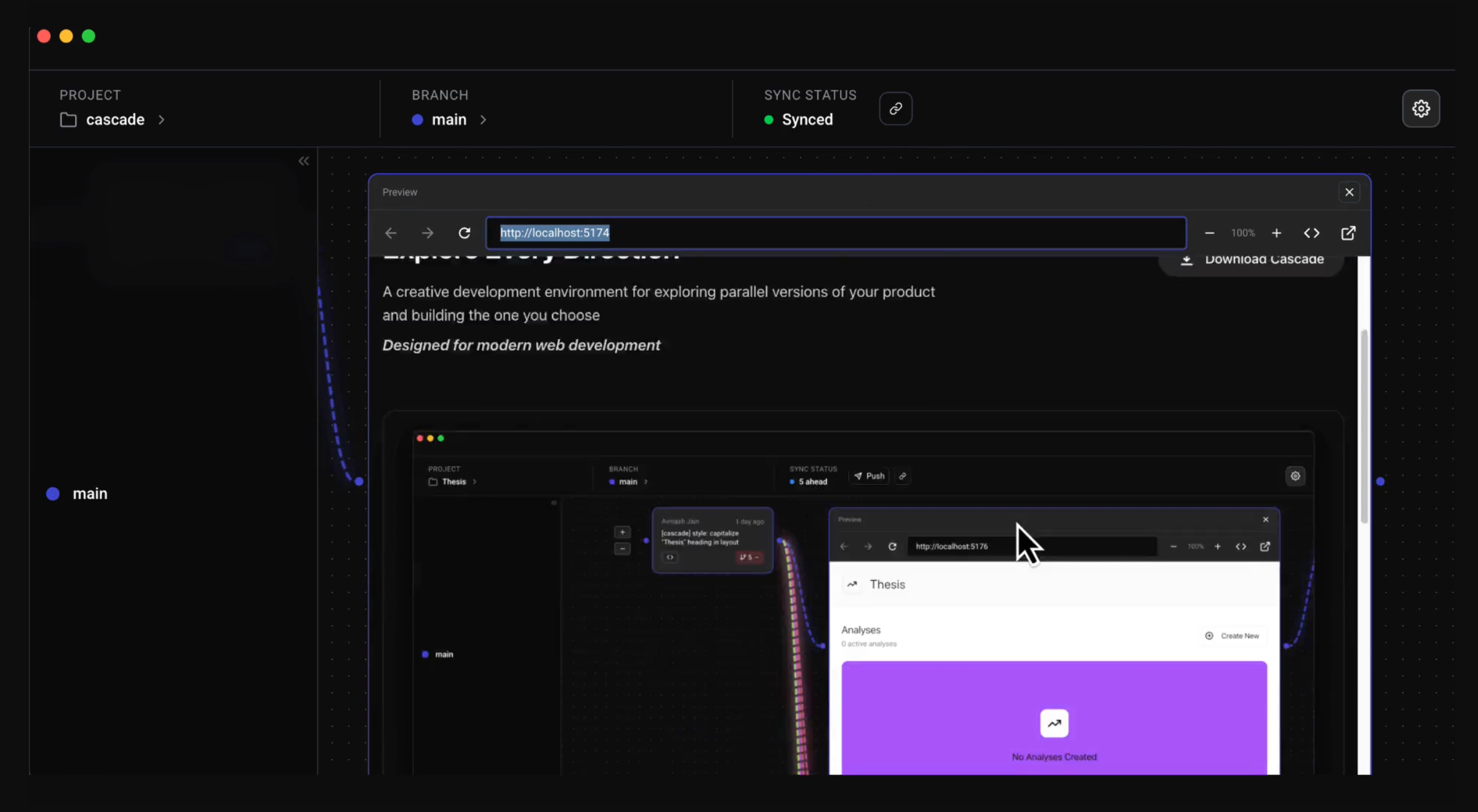Zoom out the preview with minus
Screen dimensions: 1478x812
coord(1209,233)
